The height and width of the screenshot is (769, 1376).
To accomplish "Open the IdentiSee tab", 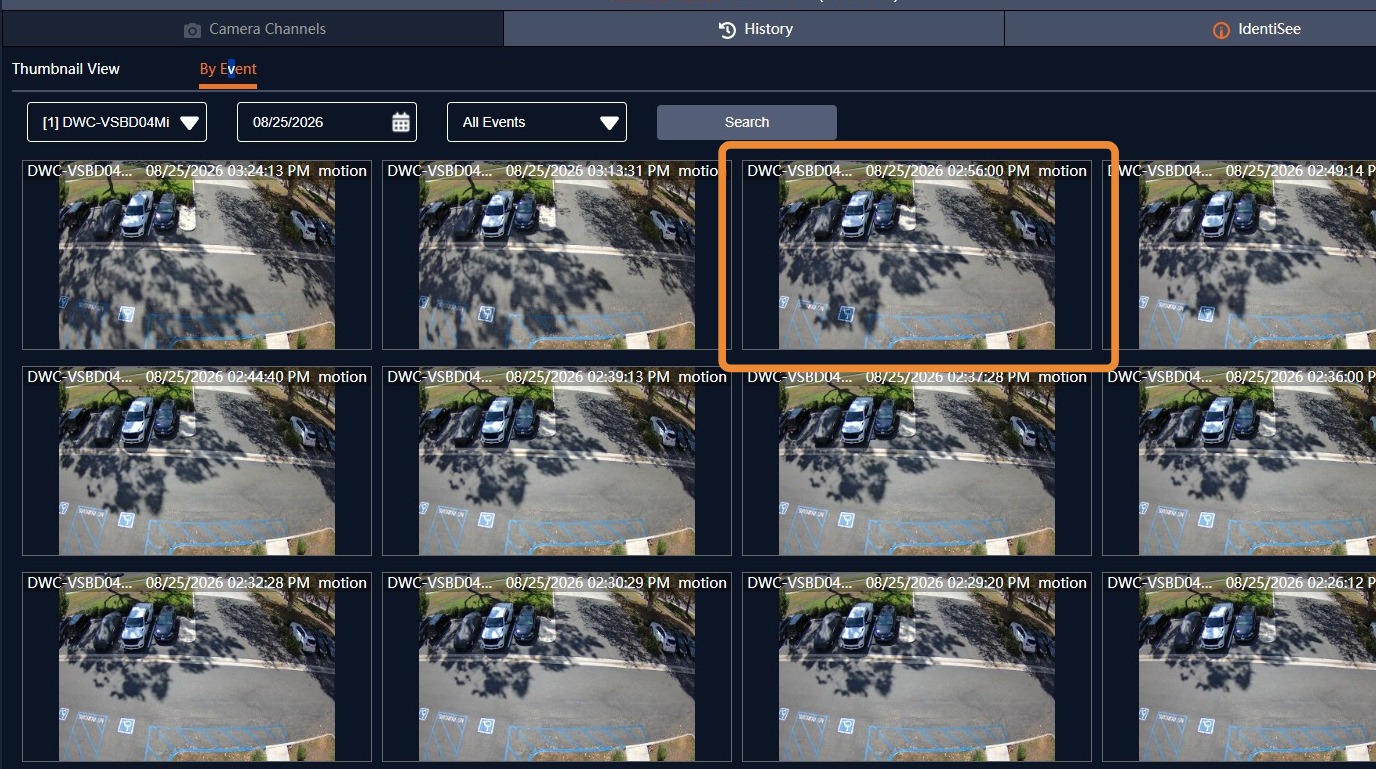I will (1190, 29).
